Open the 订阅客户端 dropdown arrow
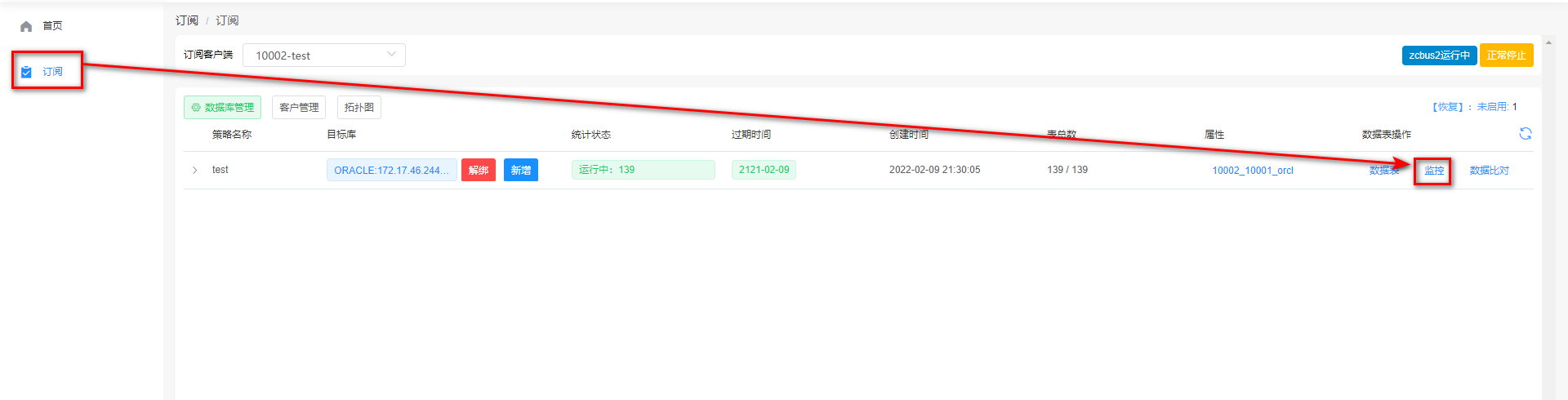The image size is (1568, 400). [x=391, y=55]
